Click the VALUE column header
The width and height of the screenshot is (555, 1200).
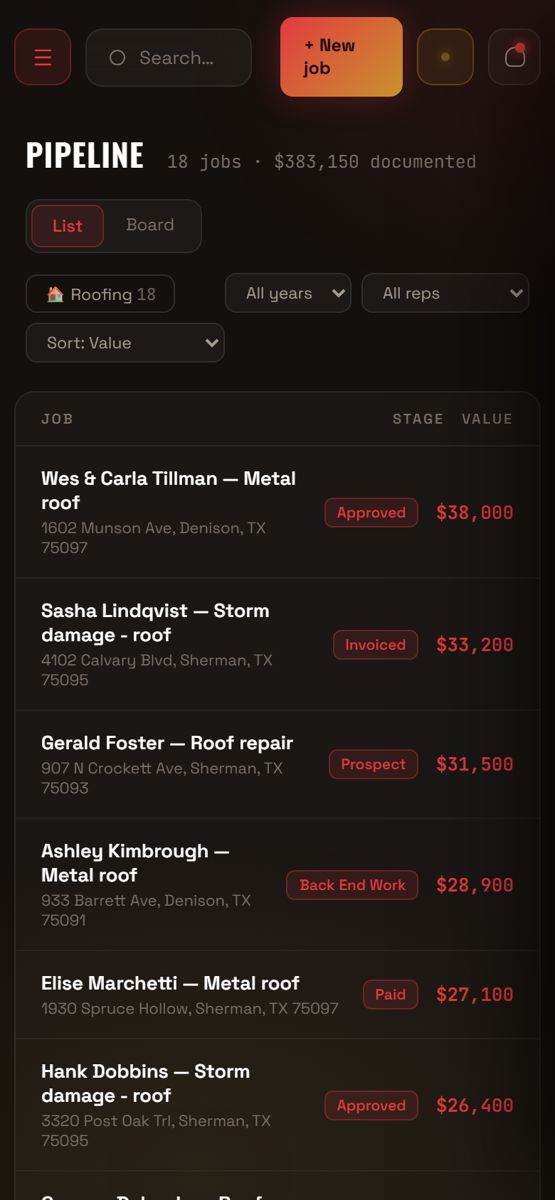(x=487, y=419)
